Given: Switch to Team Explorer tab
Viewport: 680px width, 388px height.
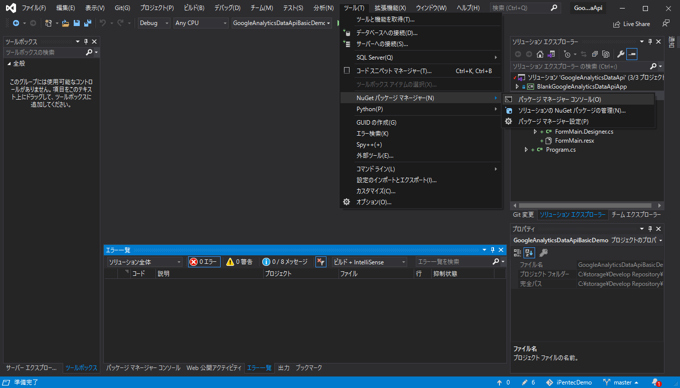Looking at the screenshot, I should (x=636, y=215).
